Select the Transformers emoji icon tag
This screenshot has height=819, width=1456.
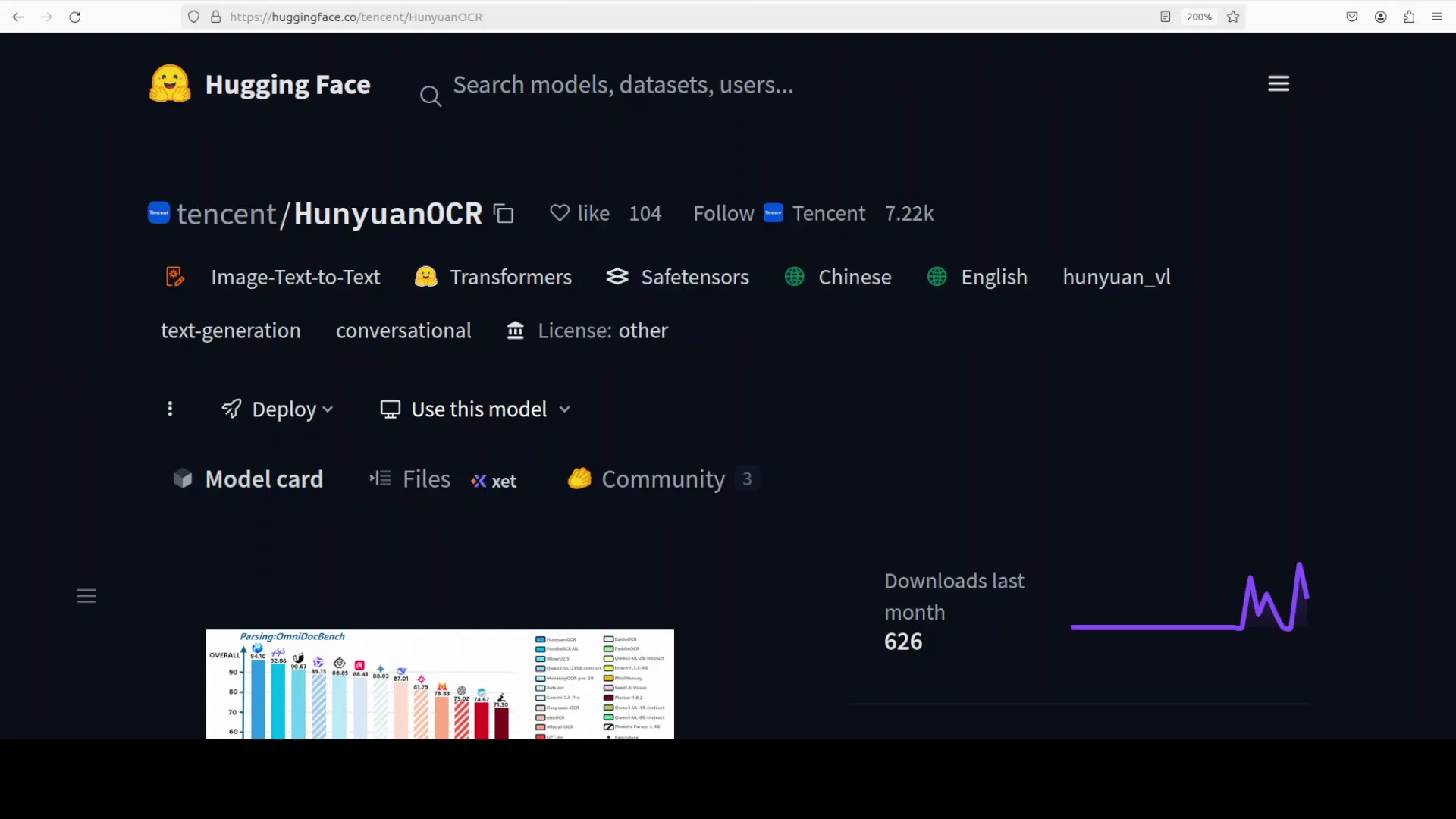tap(426, 277)
